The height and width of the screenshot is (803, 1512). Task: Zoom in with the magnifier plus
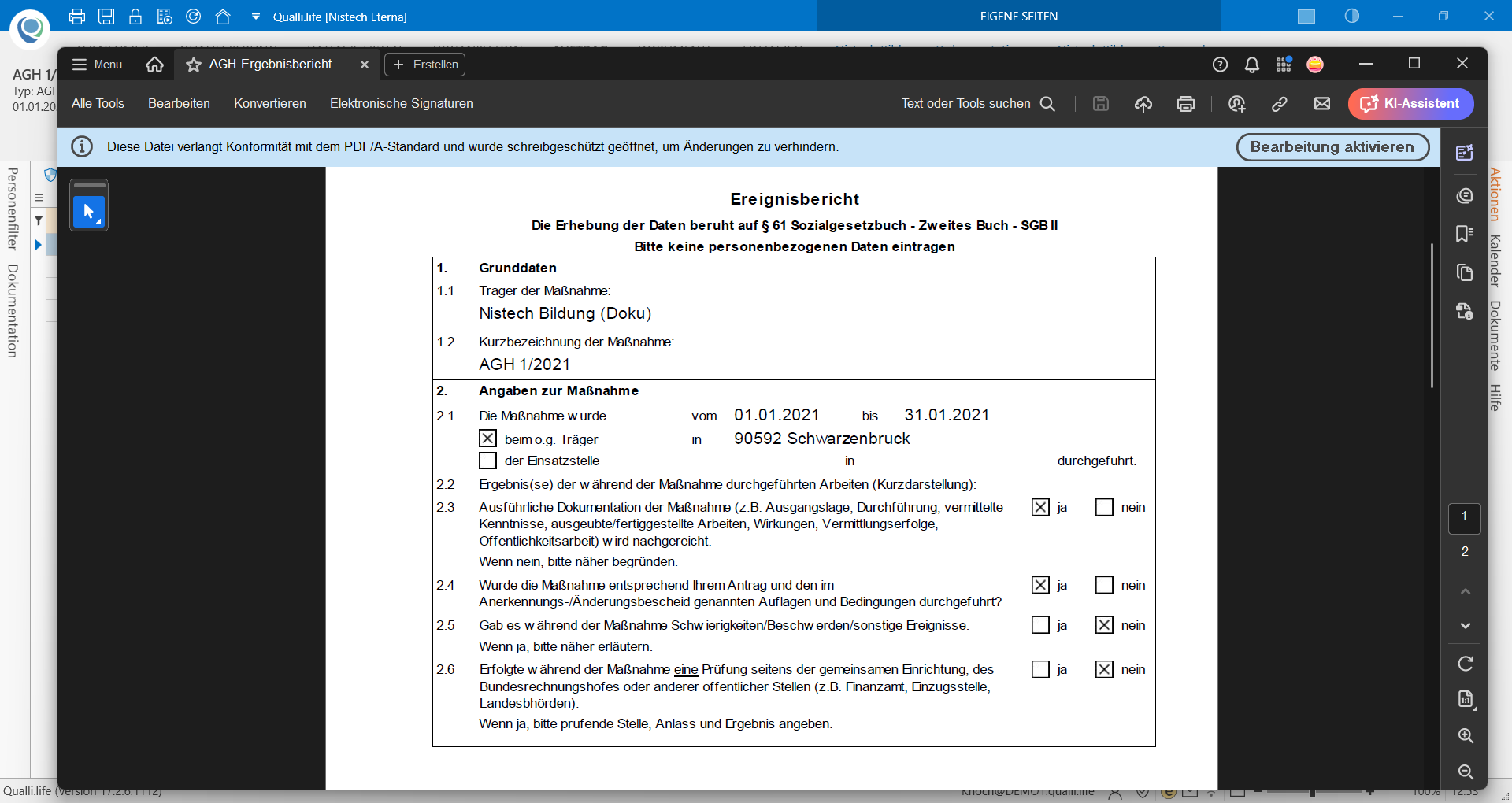(1466, 735)
